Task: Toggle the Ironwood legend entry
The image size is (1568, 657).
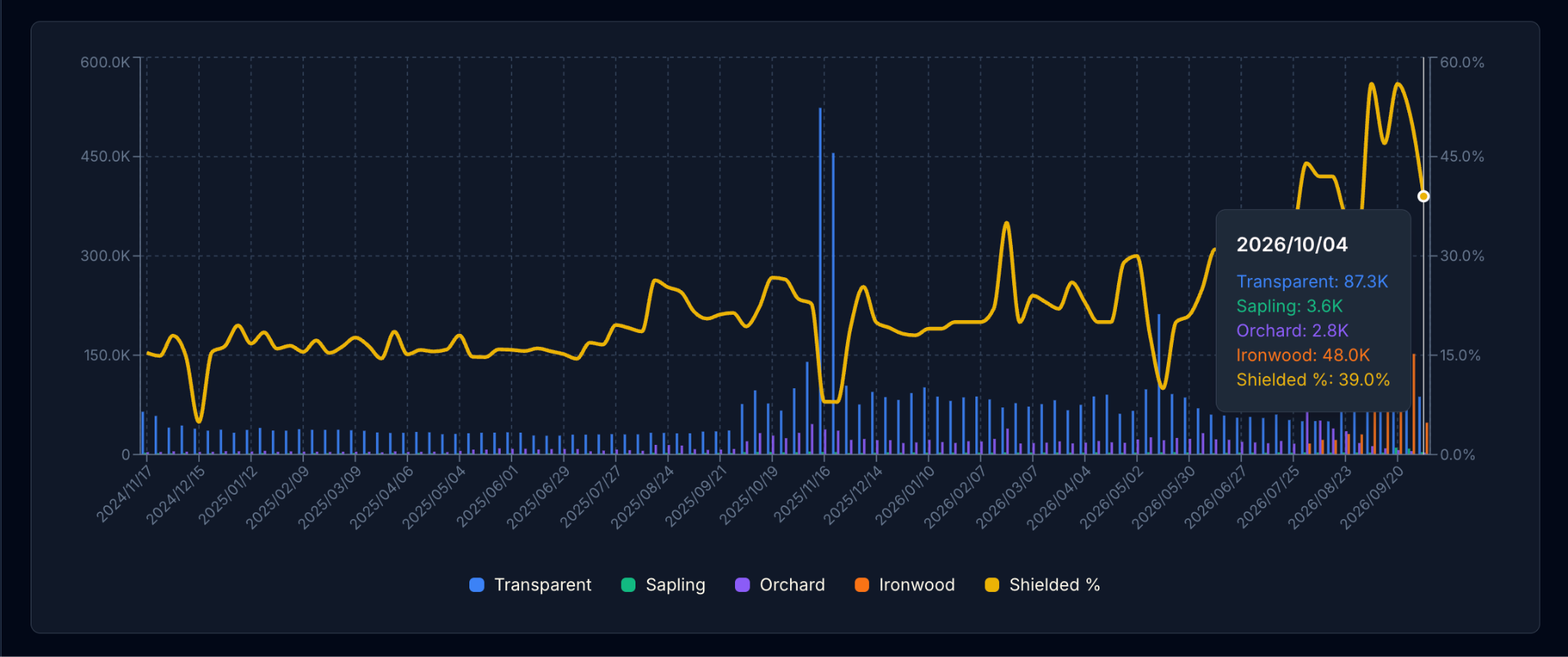Action: click(x=905, y=585)
